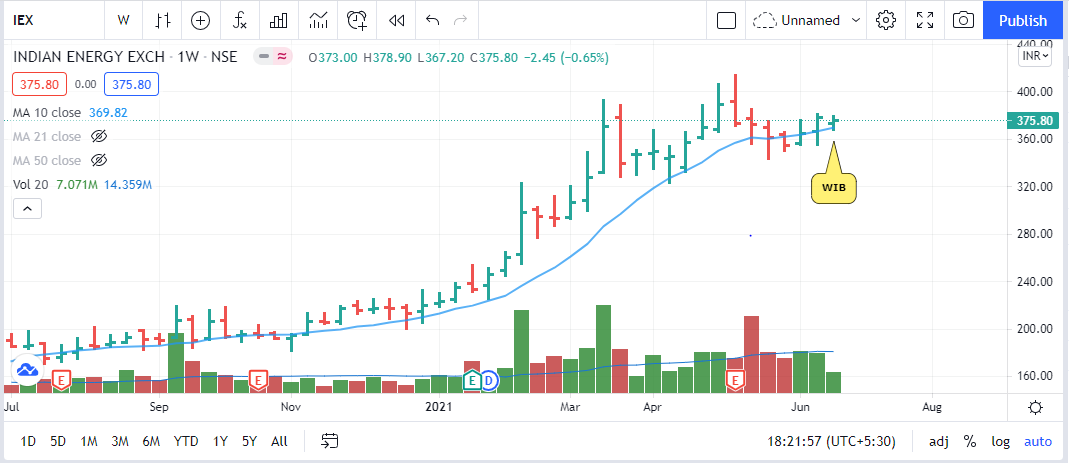Screen dimensions: 1069x463
Task: Create an alert with alarm clock icon
Action: click(357, 20)
